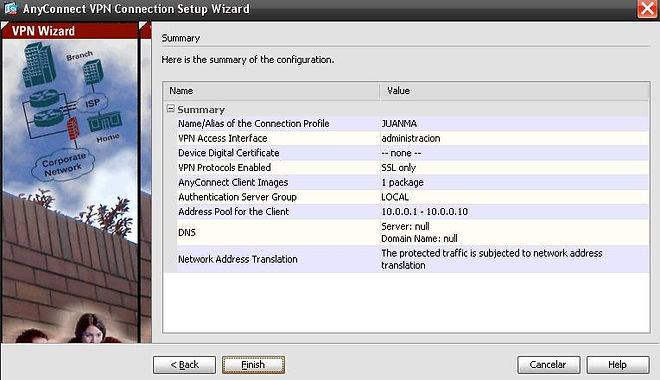Viewport: 660px width, 380px height.
Task: Select the VPN Protocols Enabled row
Action: point(412,167)
